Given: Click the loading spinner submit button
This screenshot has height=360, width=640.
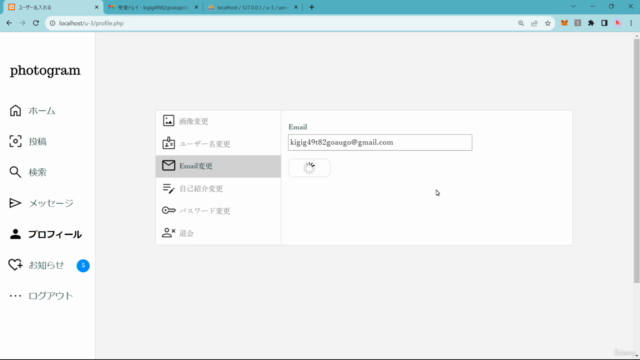Looking at the screenshot, I should pyautogui.click(x=309, y=168).
